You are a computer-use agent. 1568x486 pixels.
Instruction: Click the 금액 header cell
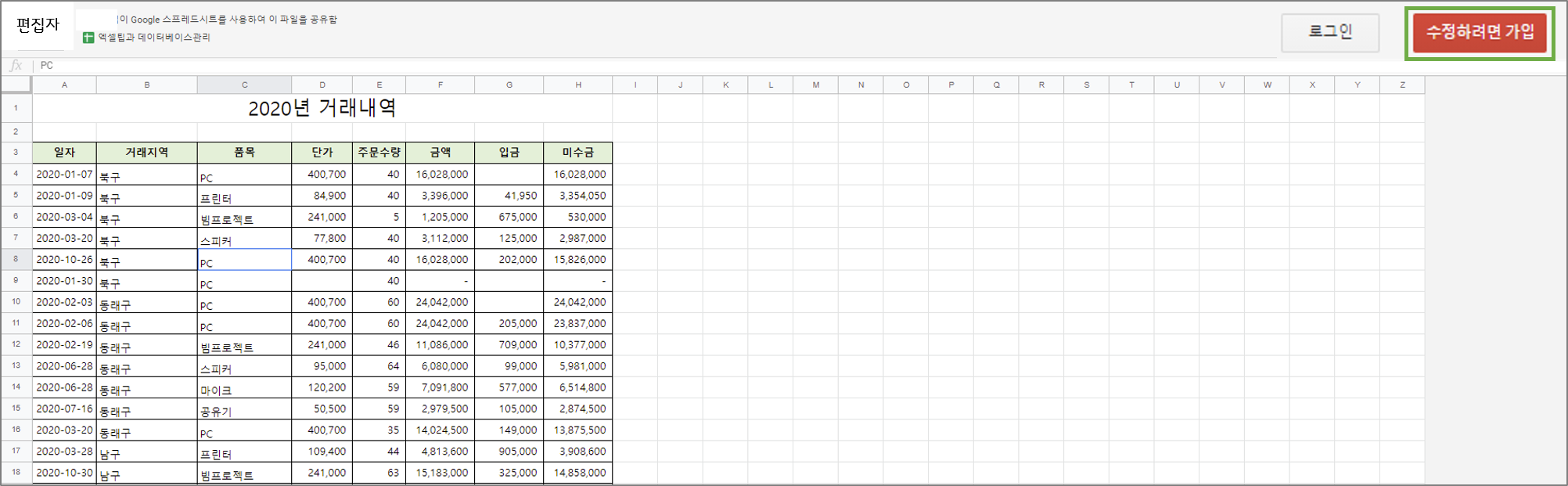click(x=441, y=153)
